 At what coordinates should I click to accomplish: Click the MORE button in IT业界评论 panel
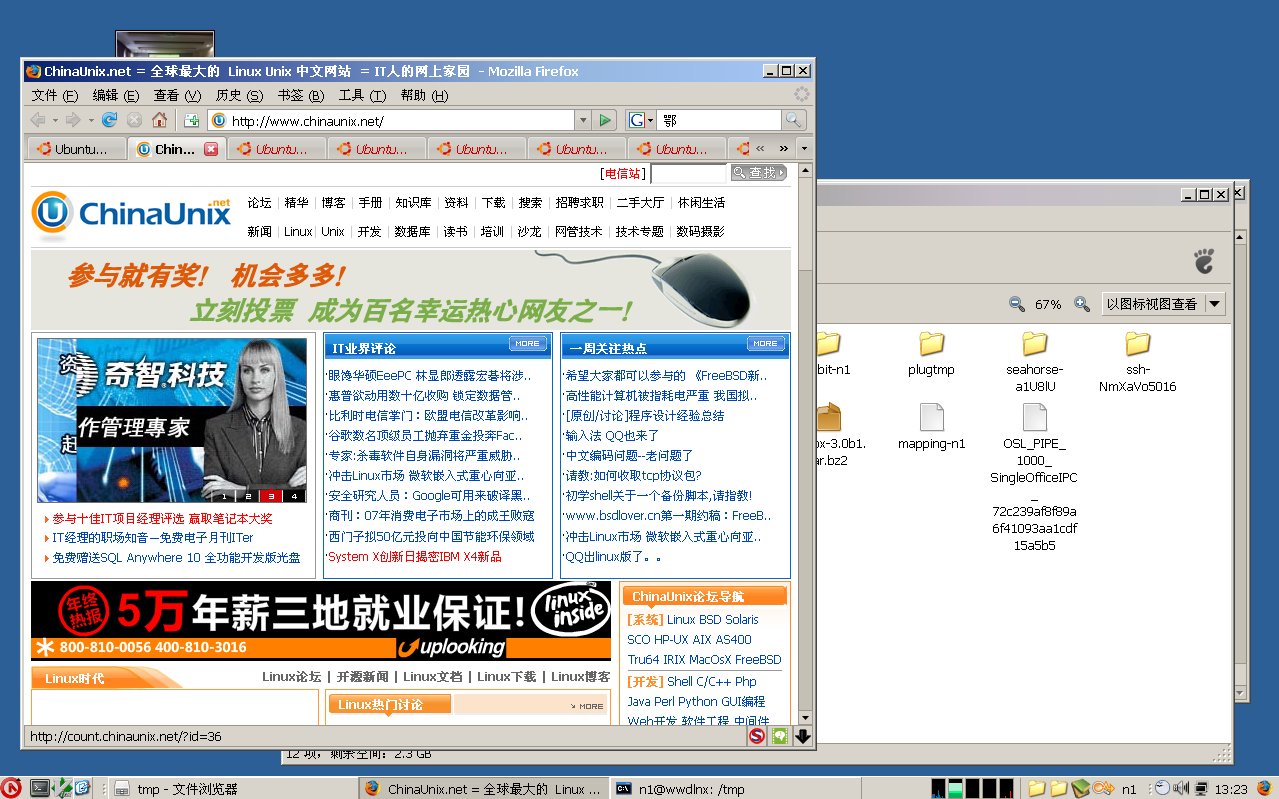click(528, 343)
